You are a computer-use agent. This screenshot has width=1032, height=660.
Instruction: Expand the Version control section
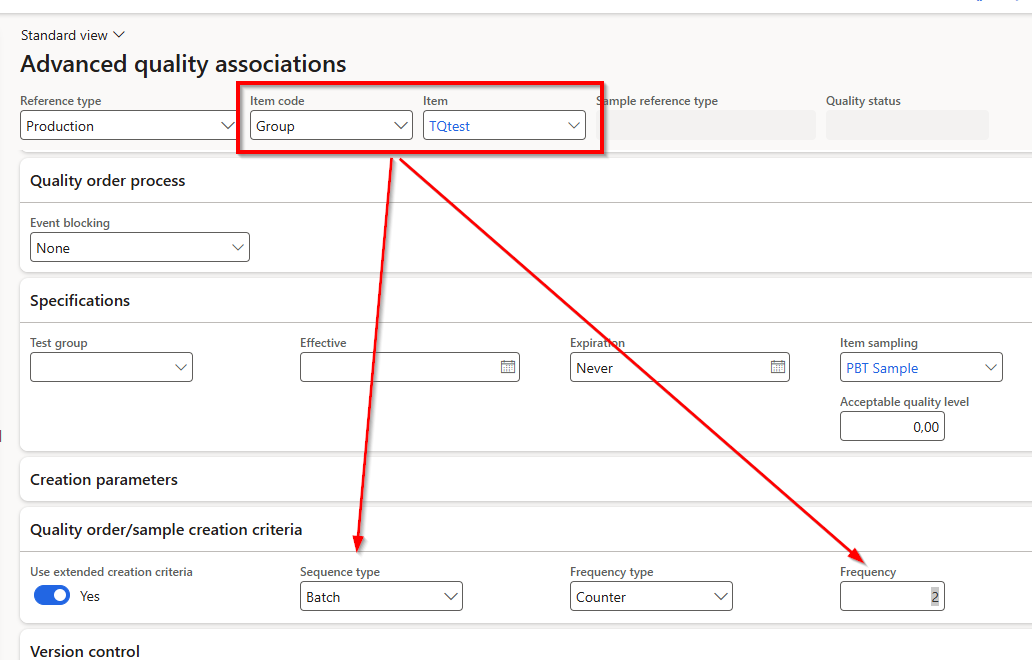pos(85,651)
